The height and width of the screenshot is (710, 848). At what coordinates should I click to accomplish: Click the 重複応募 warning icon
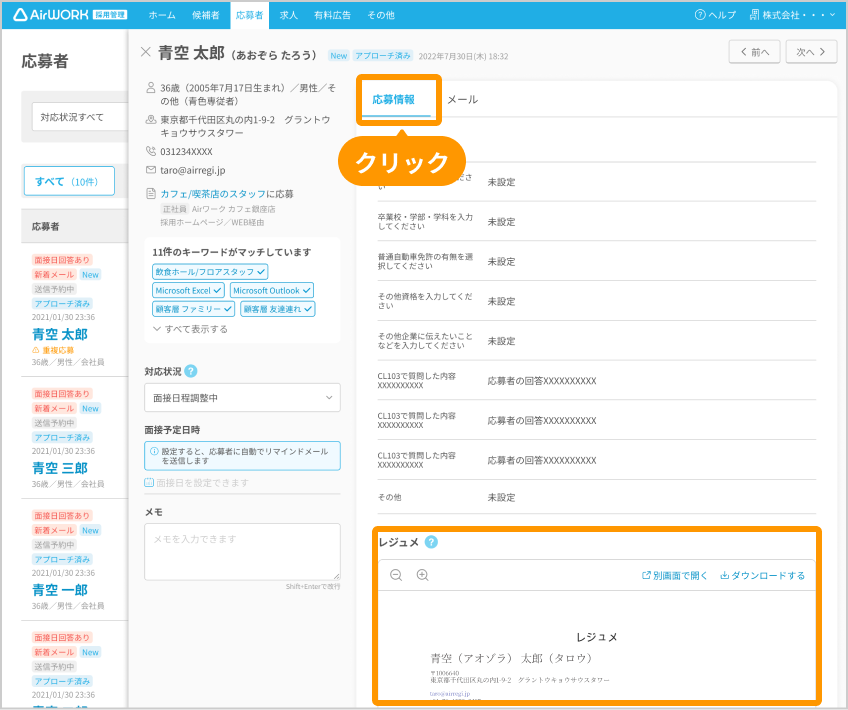point(36,350)
